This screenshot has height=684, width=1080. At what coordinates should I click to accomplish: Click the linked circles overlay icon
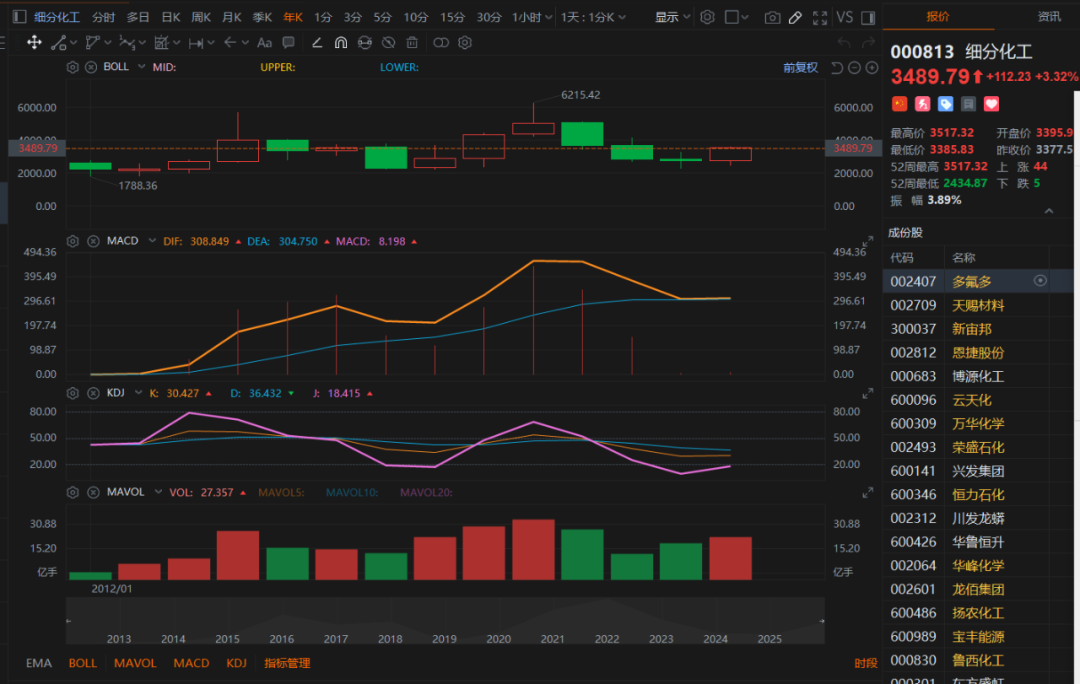click(x=441, y=43)
